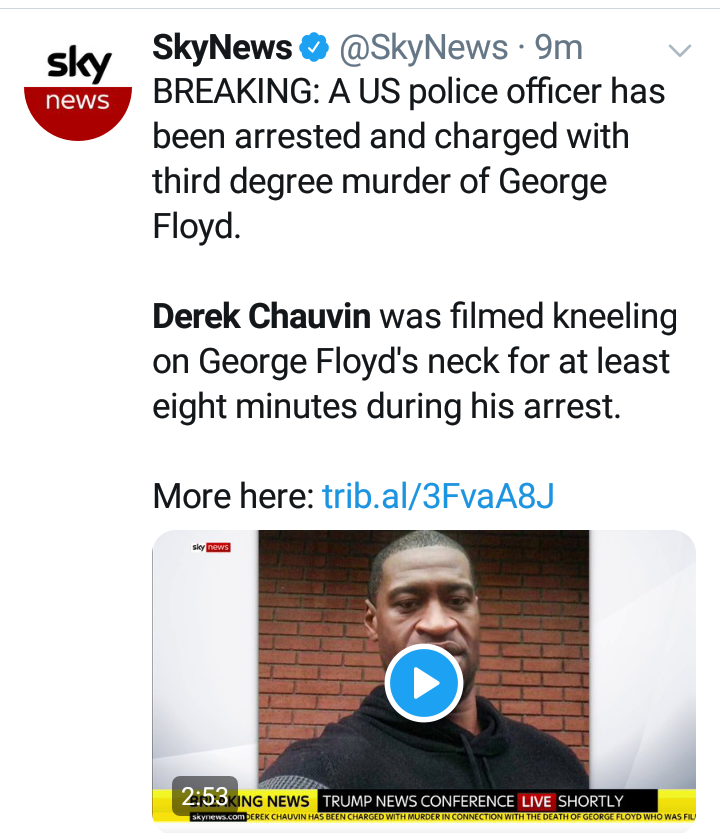Click the bold Derek Chauvin name
Screen dimensions: 720x833
(x=261, y=317)
